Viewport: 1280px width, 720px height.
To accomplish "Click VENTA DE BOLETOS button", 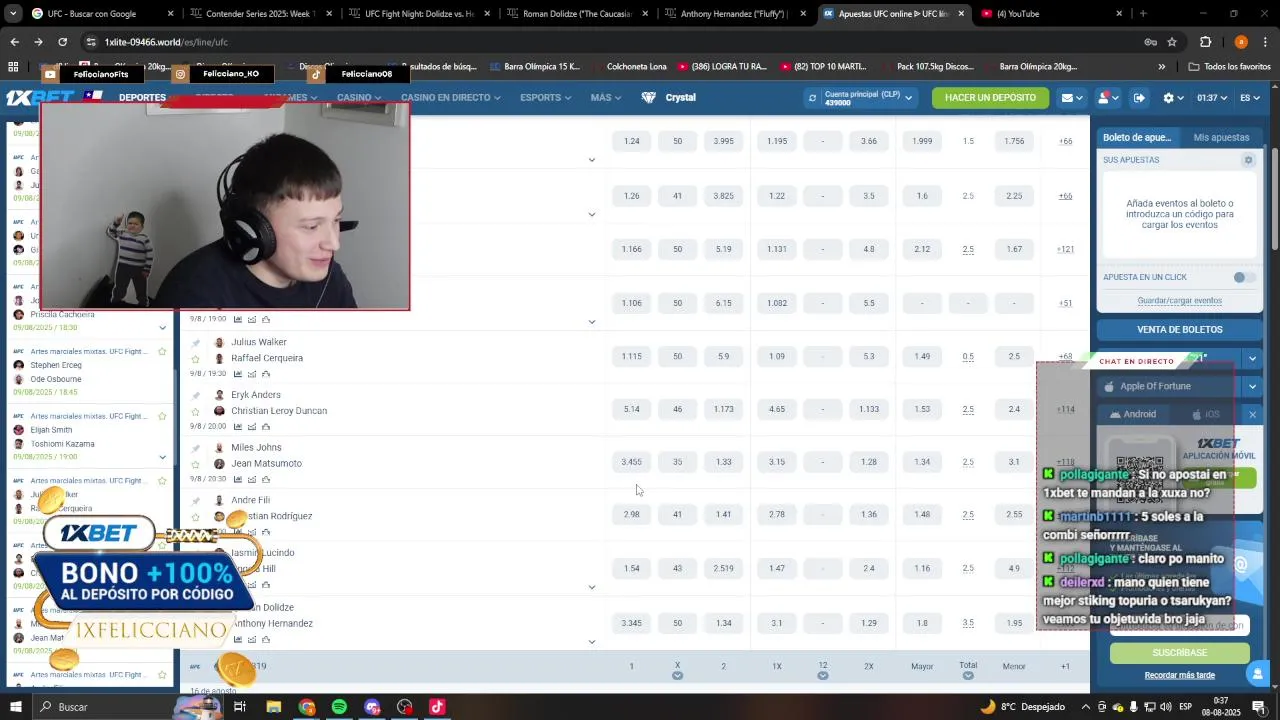I will (1180, 329).
